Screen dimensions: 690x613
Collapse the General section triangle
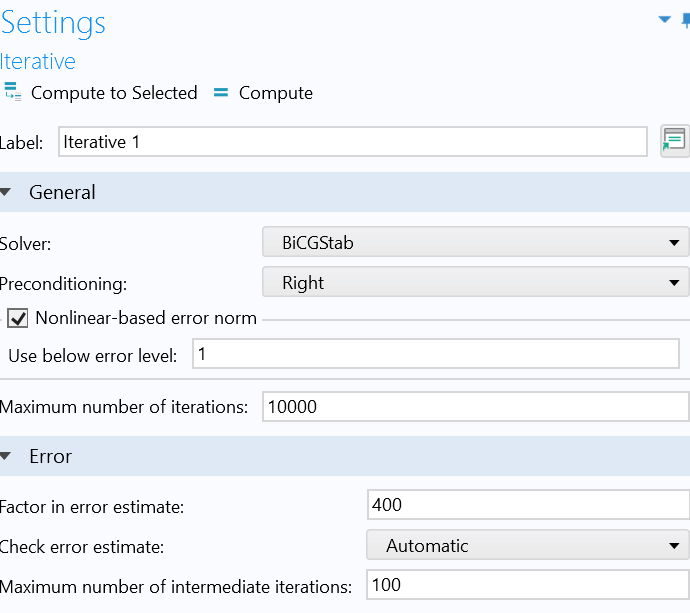point(7,193)
